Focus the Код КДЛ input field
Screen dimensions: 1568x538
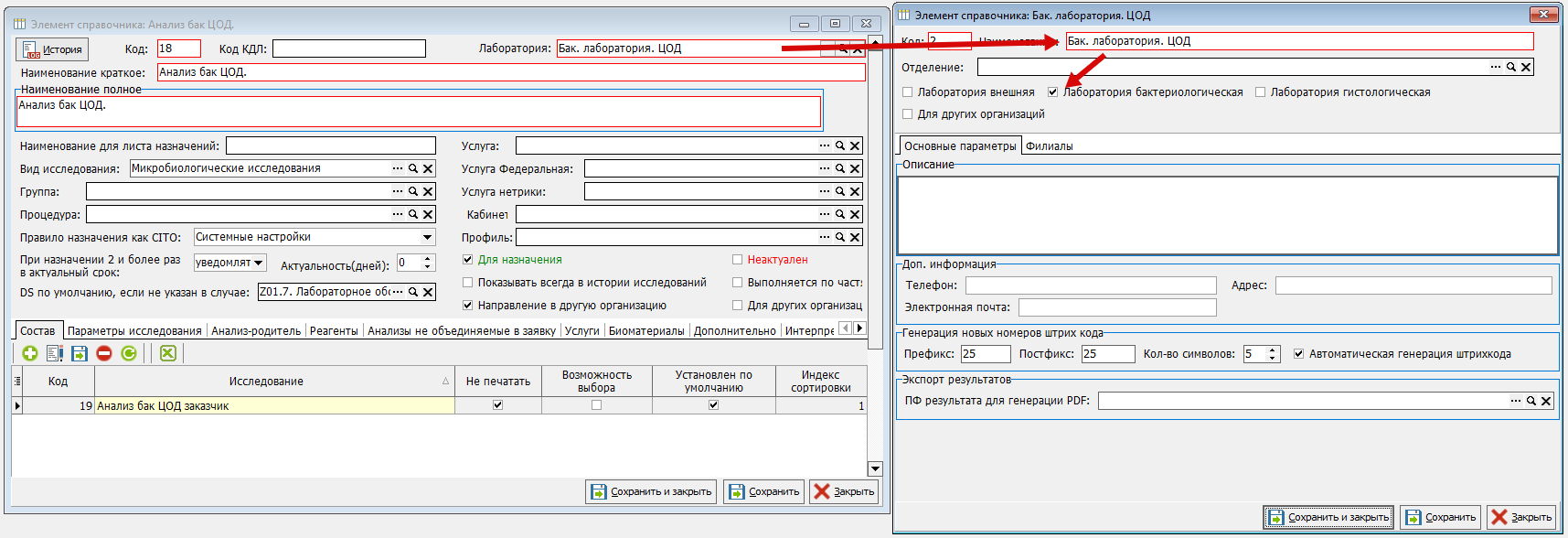[349, 48]
